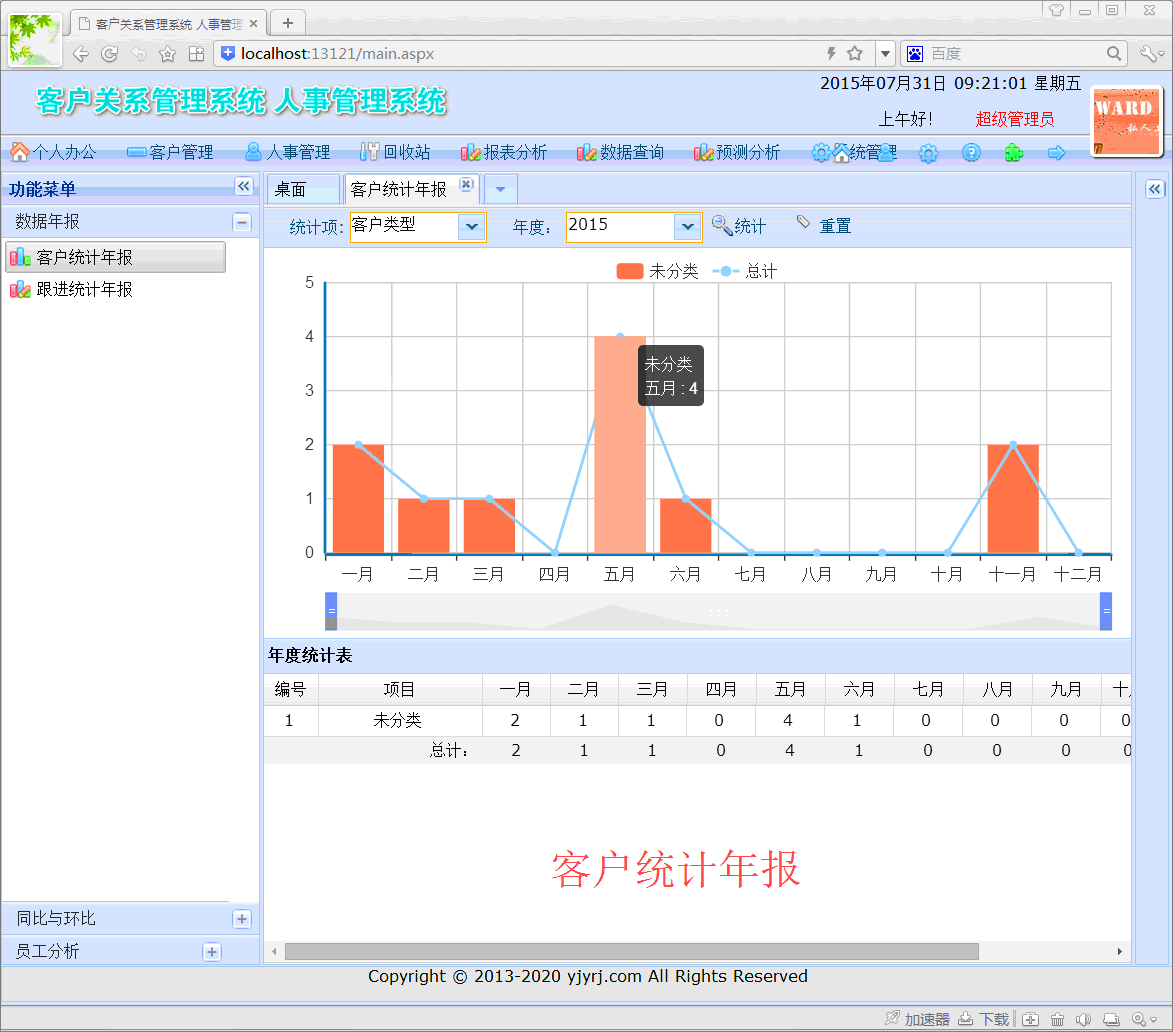Toggle the 总计 line series in the legend
This screenshot has height=1032, width=1173.
[x=745, y=271]
